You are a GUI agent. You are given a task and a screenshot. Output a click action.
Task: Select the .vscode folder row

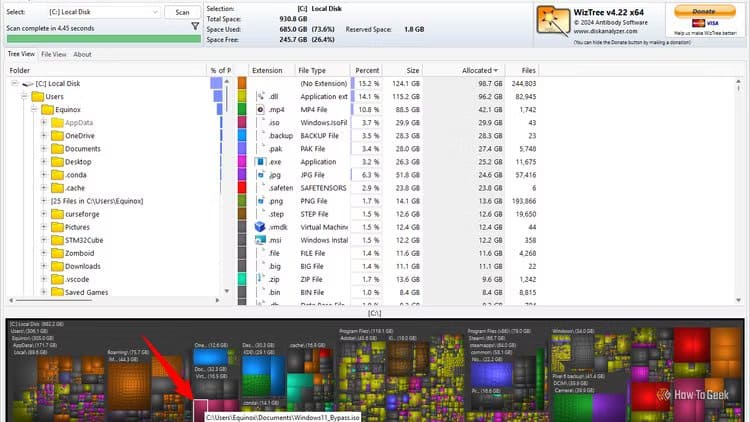[77, 279]
